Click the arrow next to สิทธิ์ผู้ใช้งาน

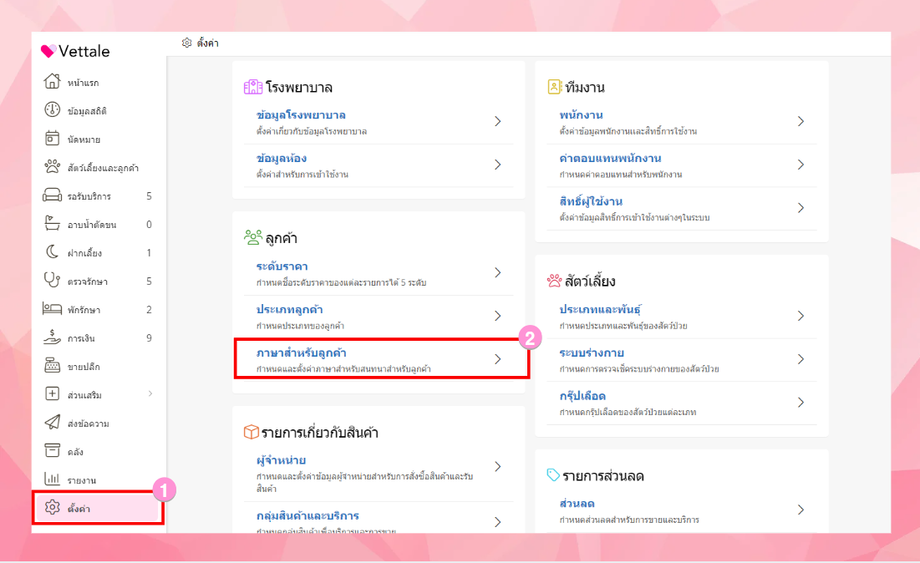tap(801, 208)
